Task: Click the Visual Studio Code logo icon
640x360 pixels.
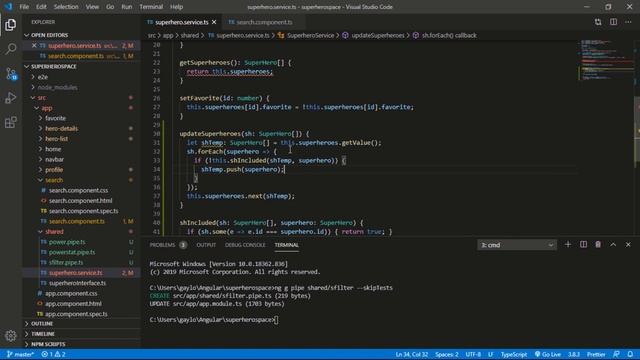Action: (x=8, y=7)
